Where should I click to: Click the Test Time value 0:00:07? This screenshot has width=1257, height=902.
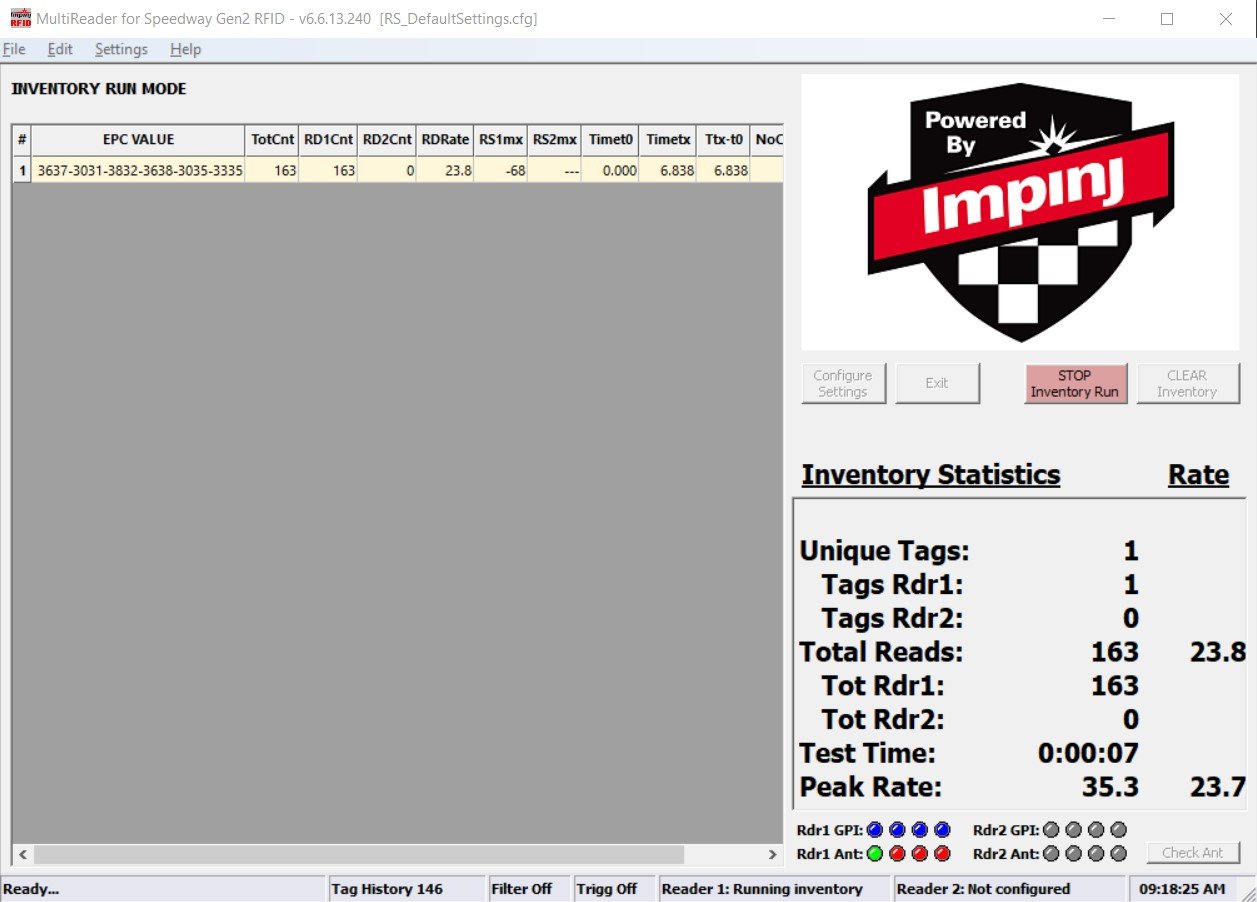click(1088, 753)
